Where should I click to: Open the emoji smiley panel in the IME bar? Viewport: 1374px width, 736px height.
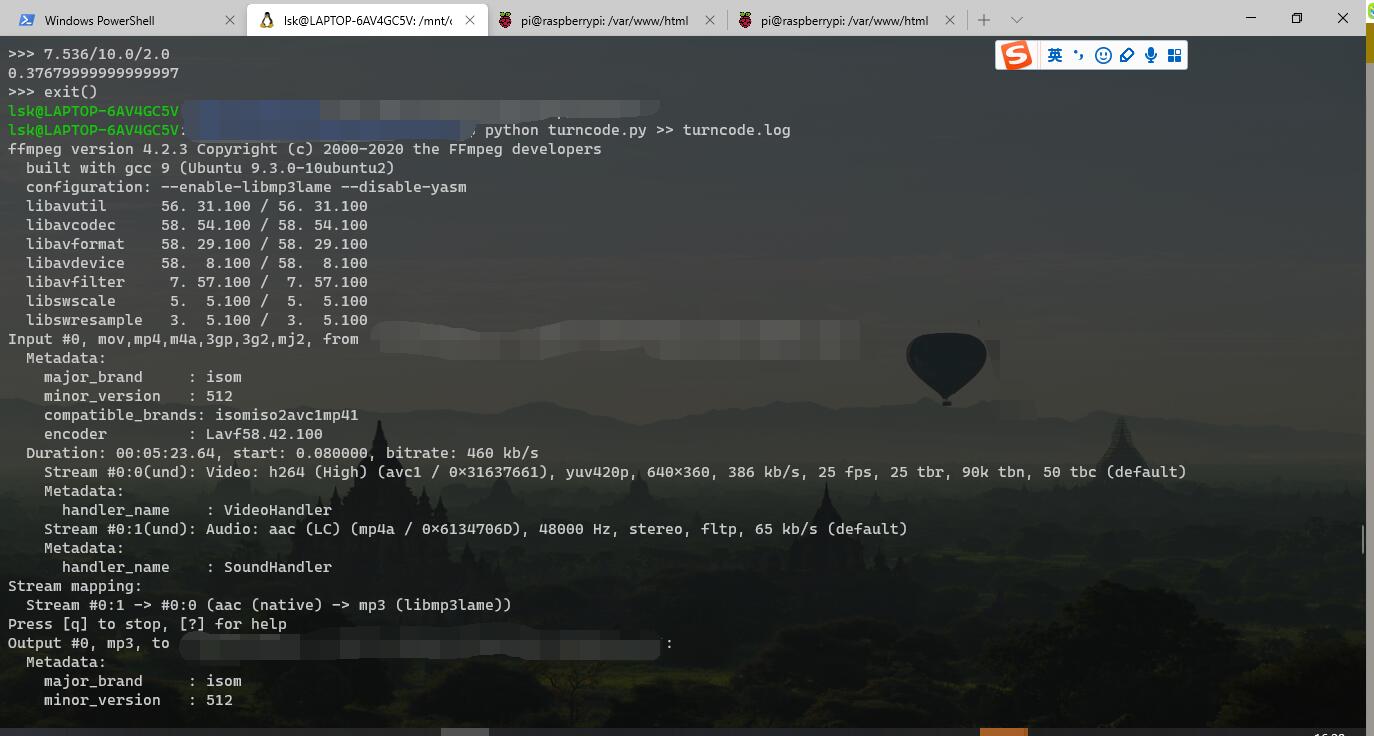pos(1103,56)
